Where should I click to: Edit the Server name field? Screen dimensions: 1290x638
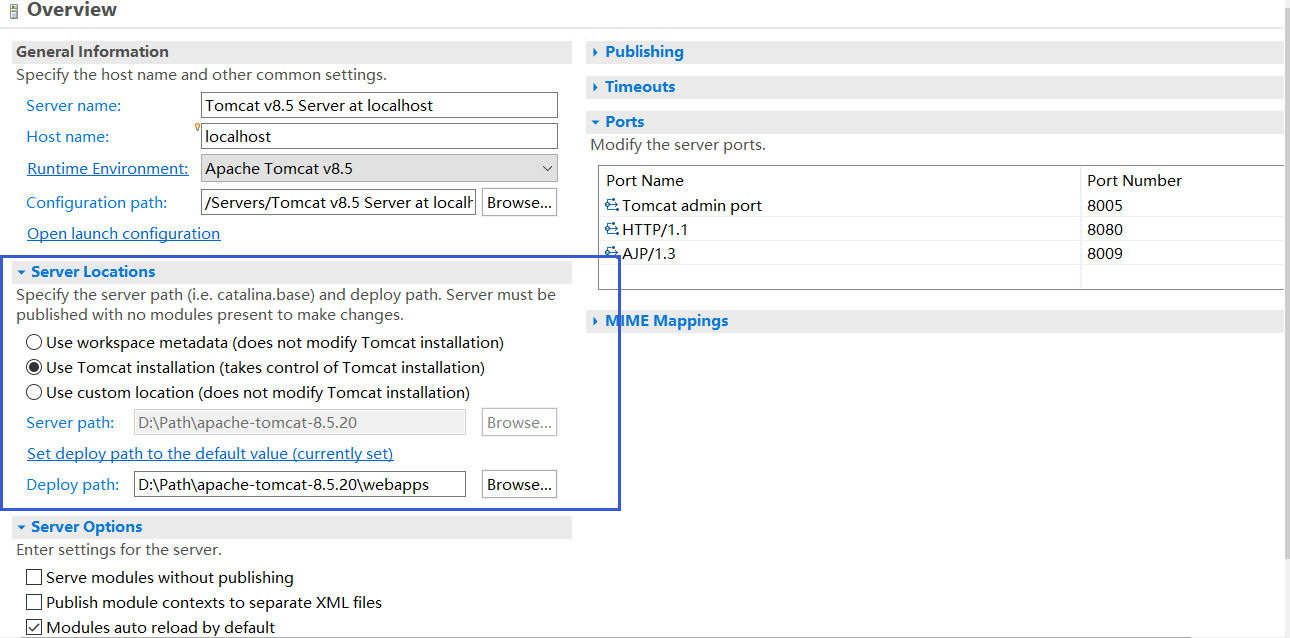click(378, 105)
